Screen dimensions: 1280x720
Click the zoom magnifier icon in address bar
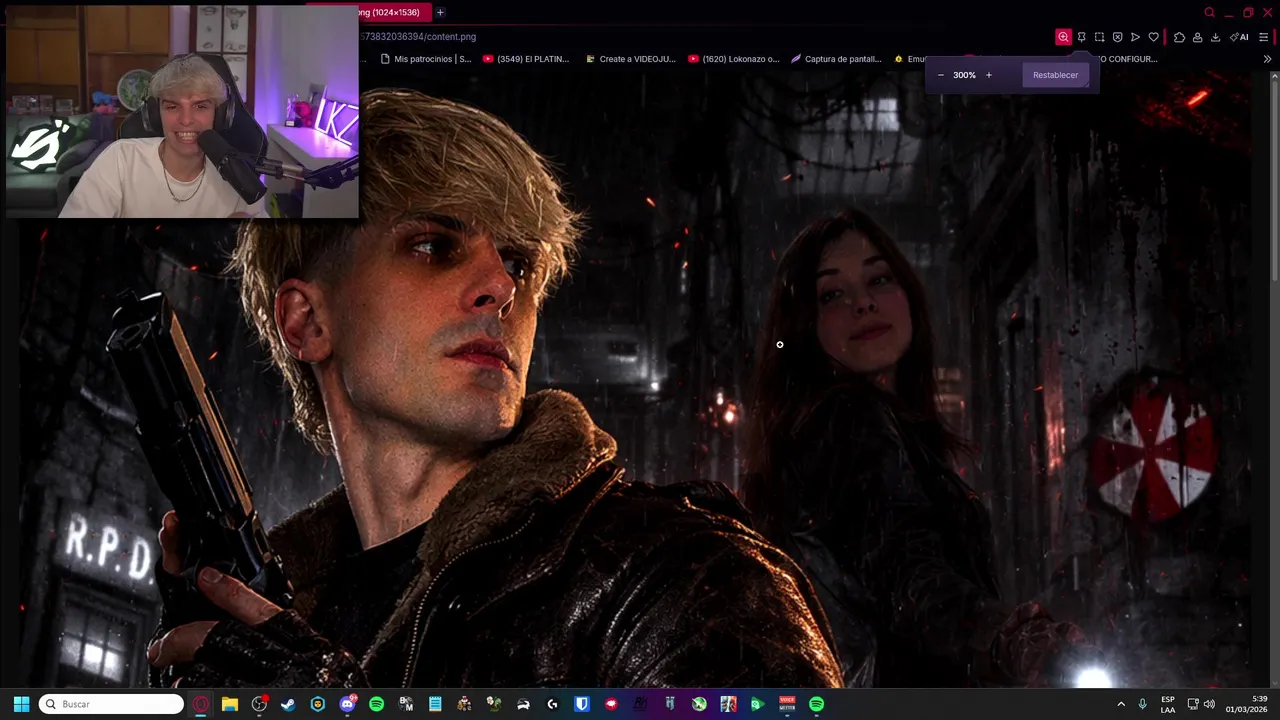click(x=1063, y=37)
